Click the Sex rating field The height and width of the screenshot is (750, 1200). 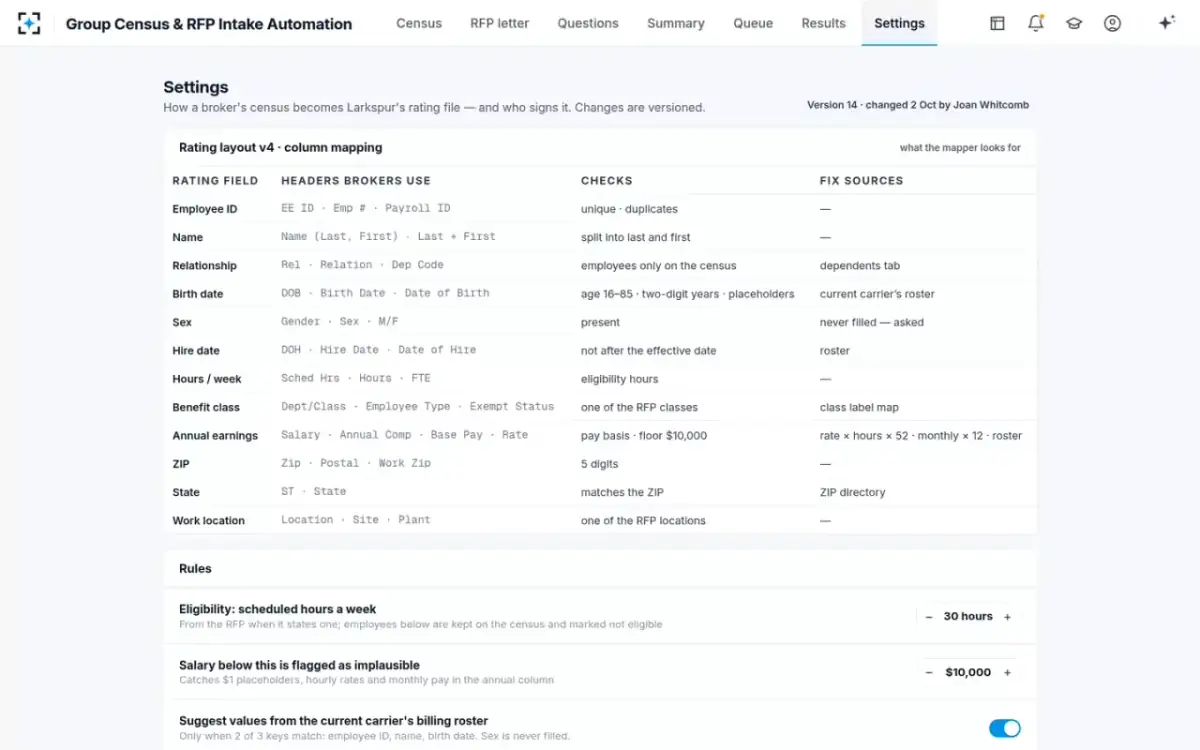(182, 322)
